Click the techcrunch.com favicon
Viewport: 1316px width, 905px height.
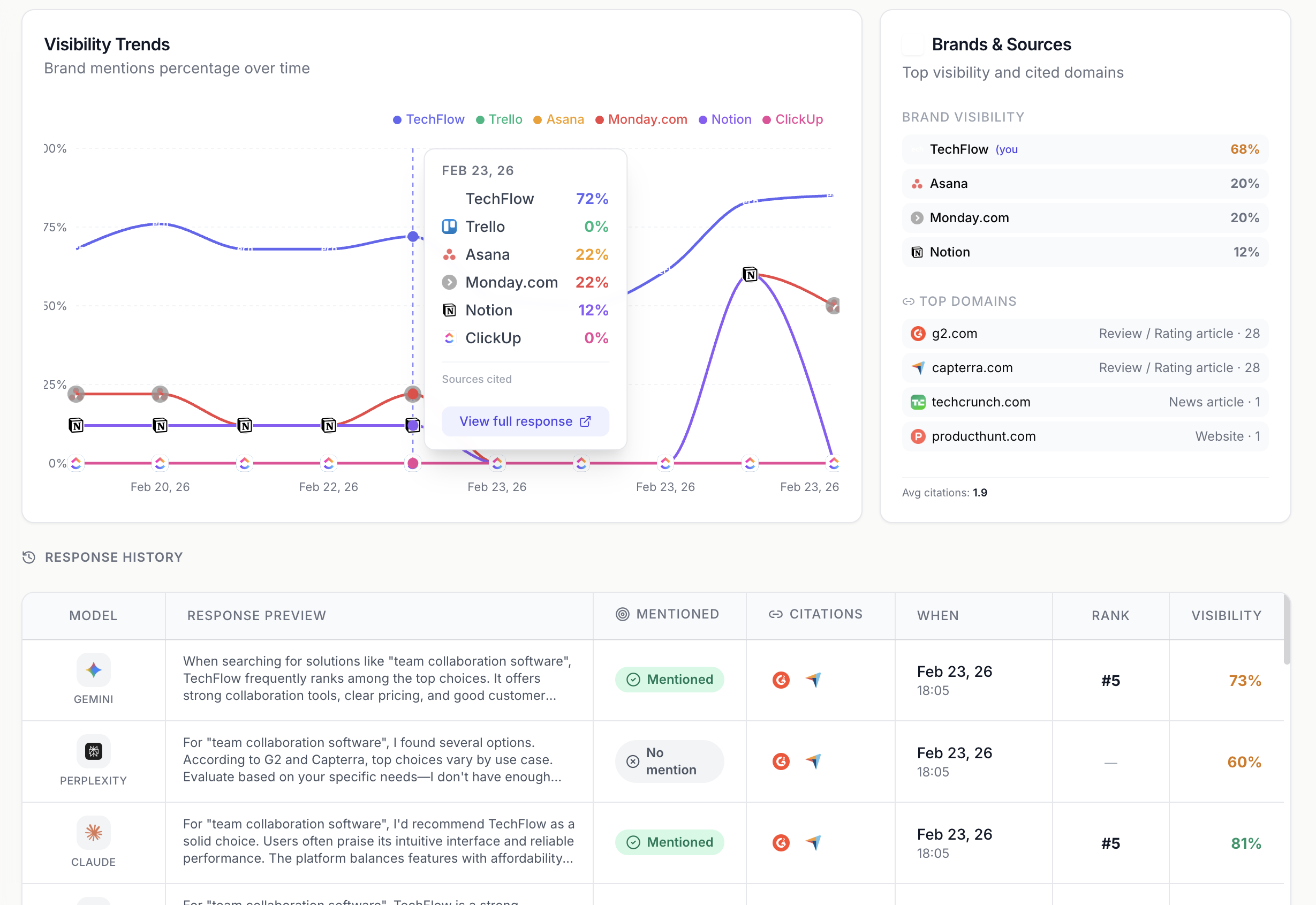click(x=918, y=402)
